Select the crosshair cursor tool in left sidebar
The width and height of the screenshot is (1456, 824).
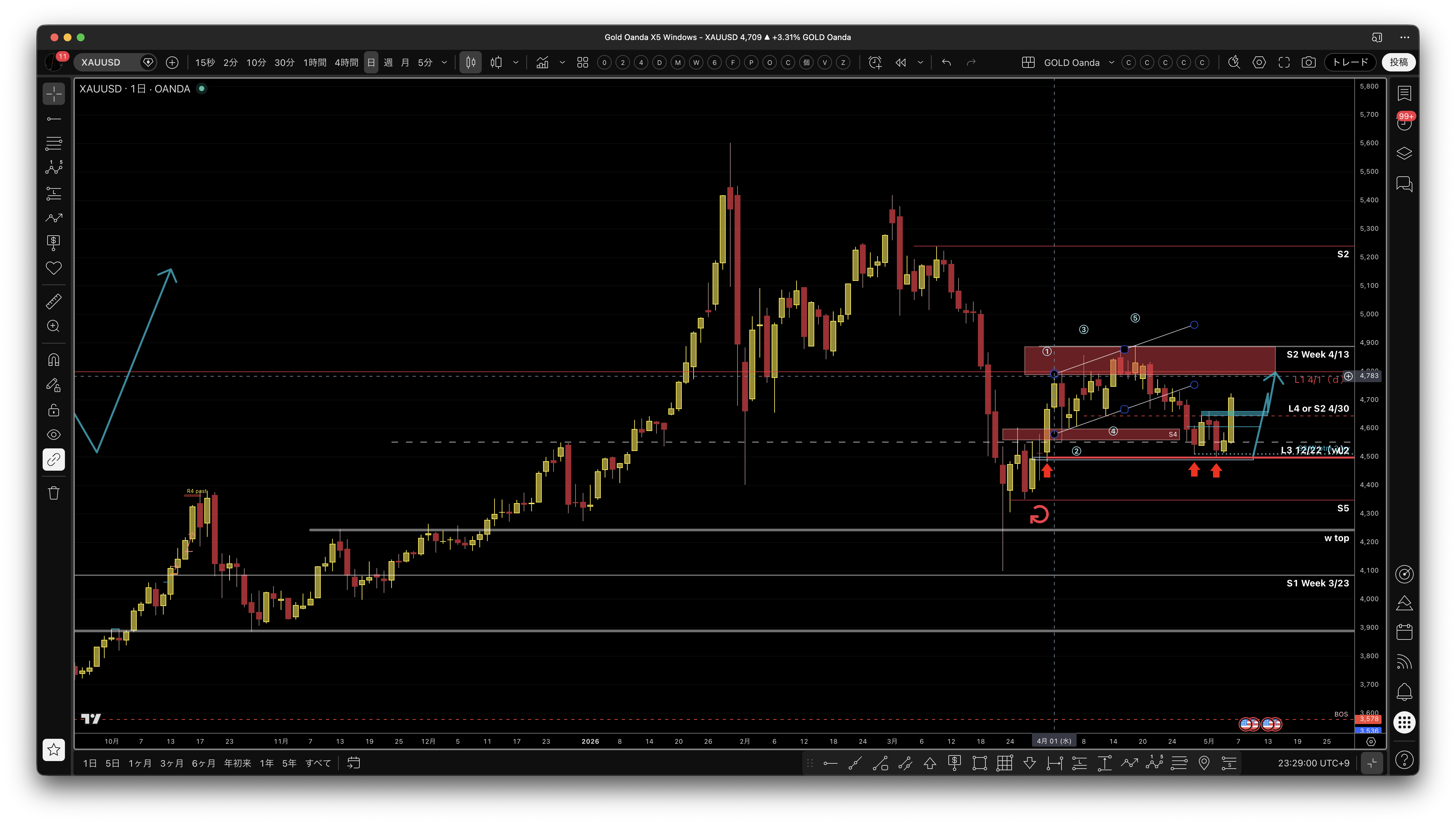pos(54,93)
